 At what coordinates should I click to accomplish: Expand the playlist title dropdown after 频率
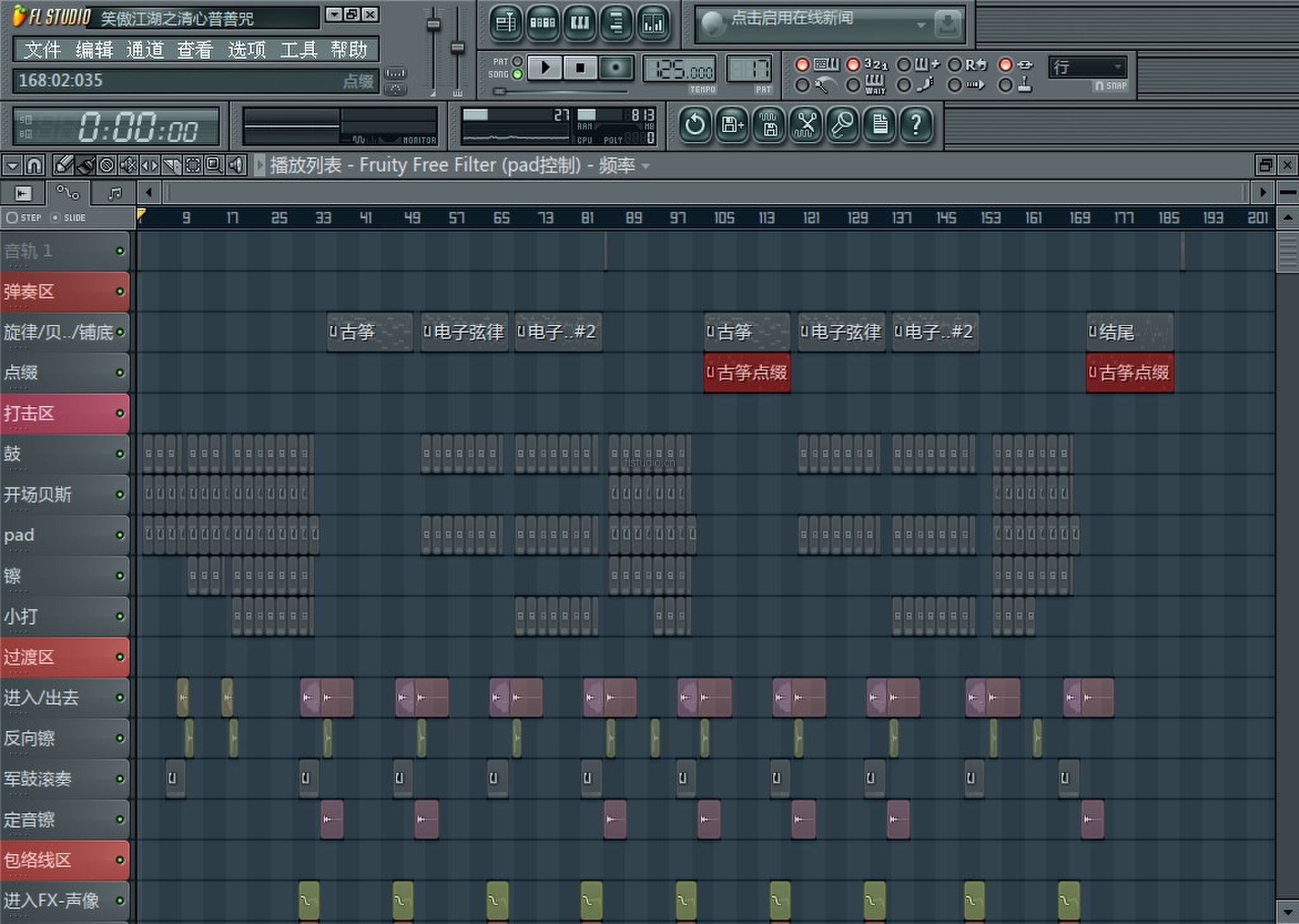click(646, 166)
